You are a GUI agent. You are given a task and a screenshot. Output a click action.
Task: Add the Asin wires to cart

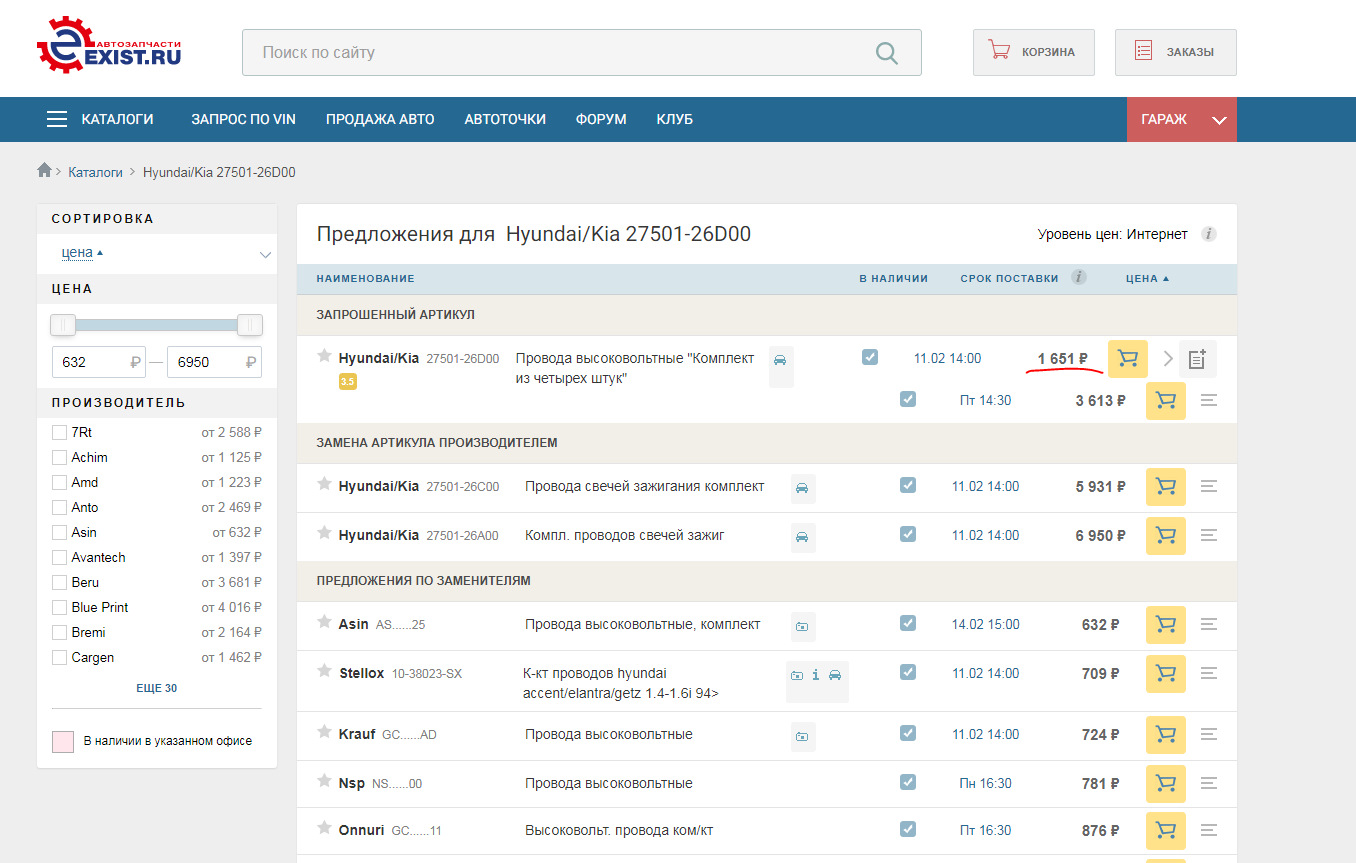1165,625
